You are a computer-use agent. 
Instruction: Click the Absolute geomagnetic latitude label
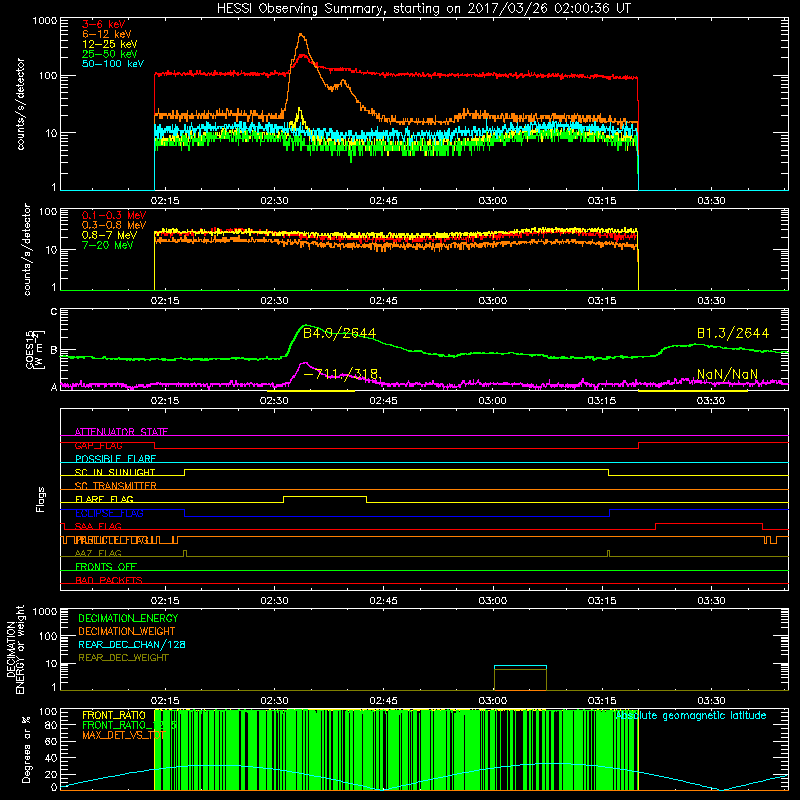point(691,716)
